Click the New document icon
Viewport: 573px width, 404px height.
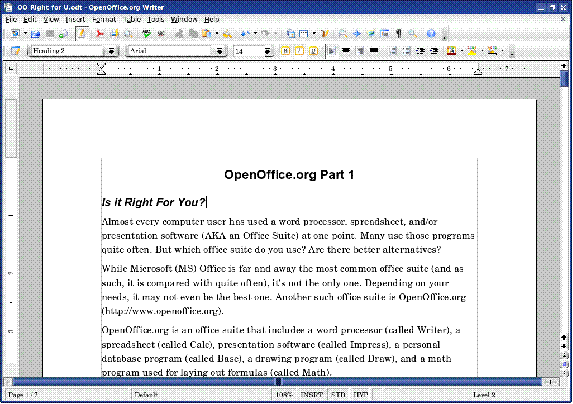tap(15, 34)
